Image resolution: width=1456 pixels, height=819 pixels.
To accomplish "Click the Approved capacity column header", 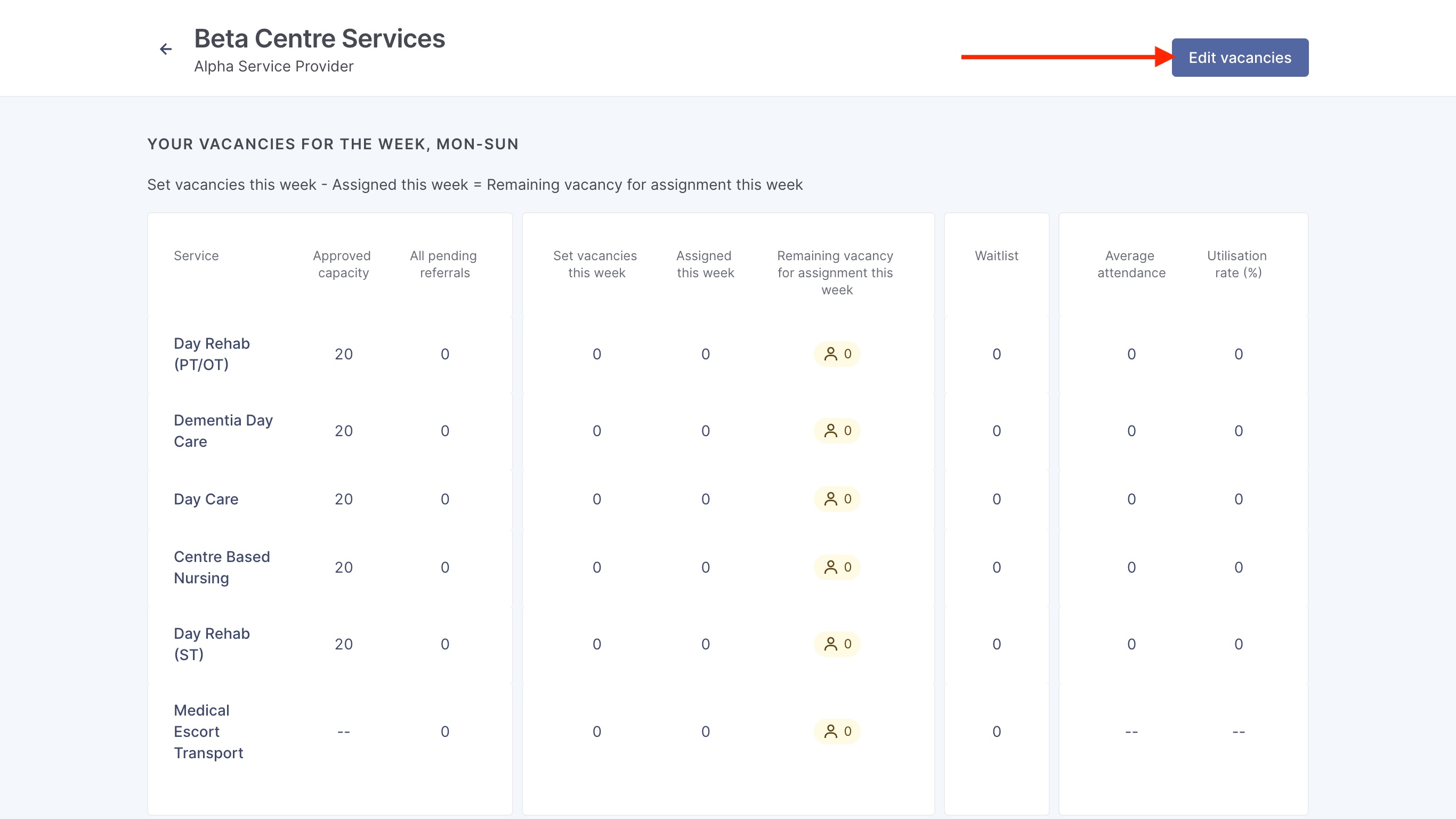I will point(342,264).
